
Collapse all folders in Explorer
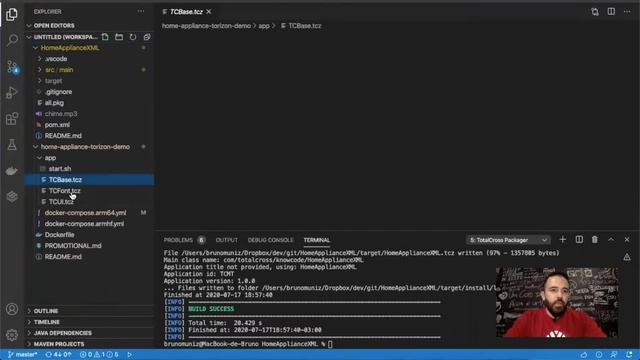point(147,37)
